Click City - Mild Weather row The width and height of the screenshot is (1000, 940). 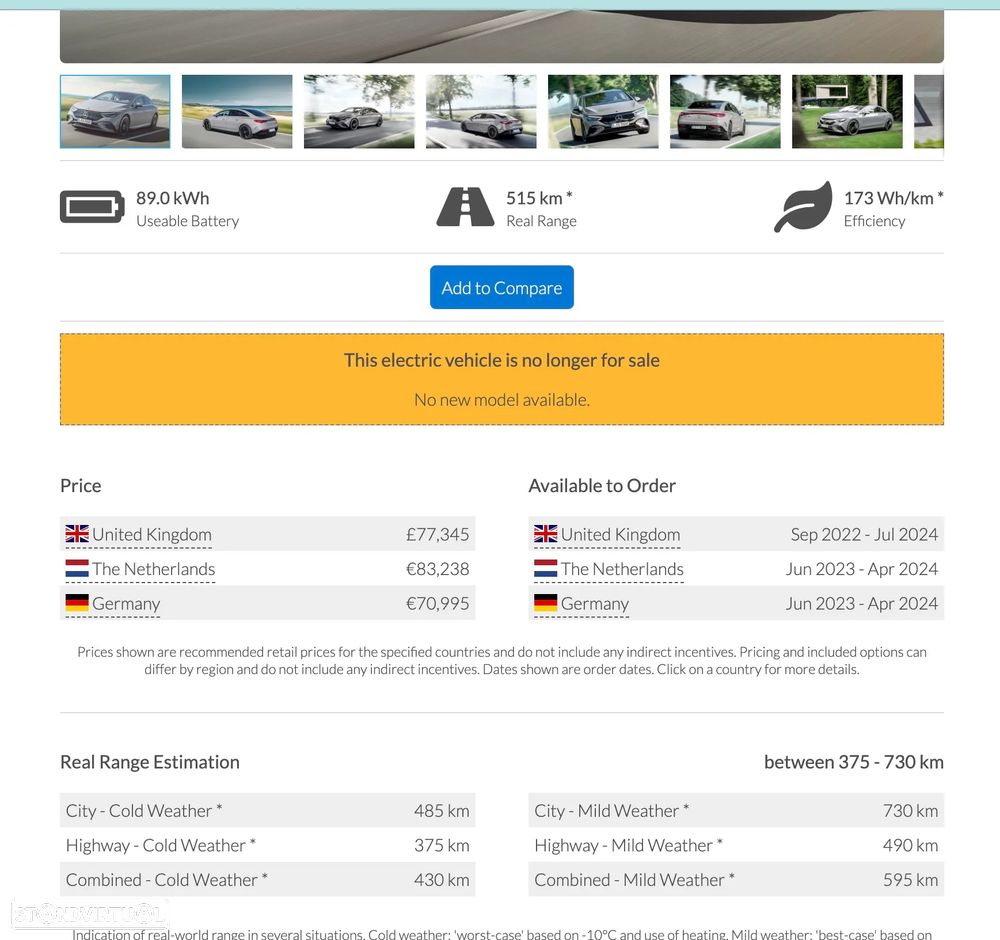[736, 811]
